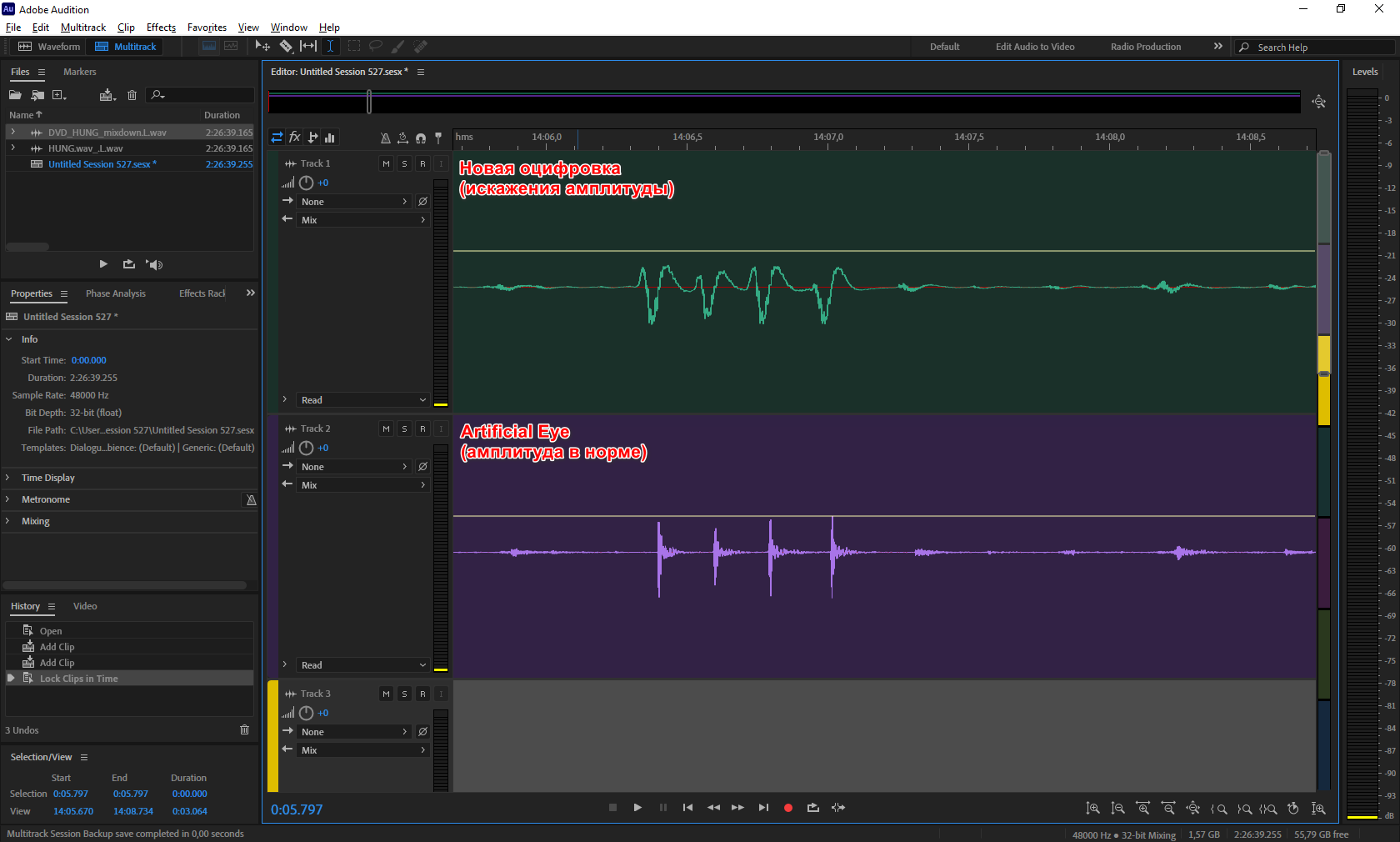Select the Razor tool
The width and height of the screenshot is (1400, 842).
tap(286, 47)
